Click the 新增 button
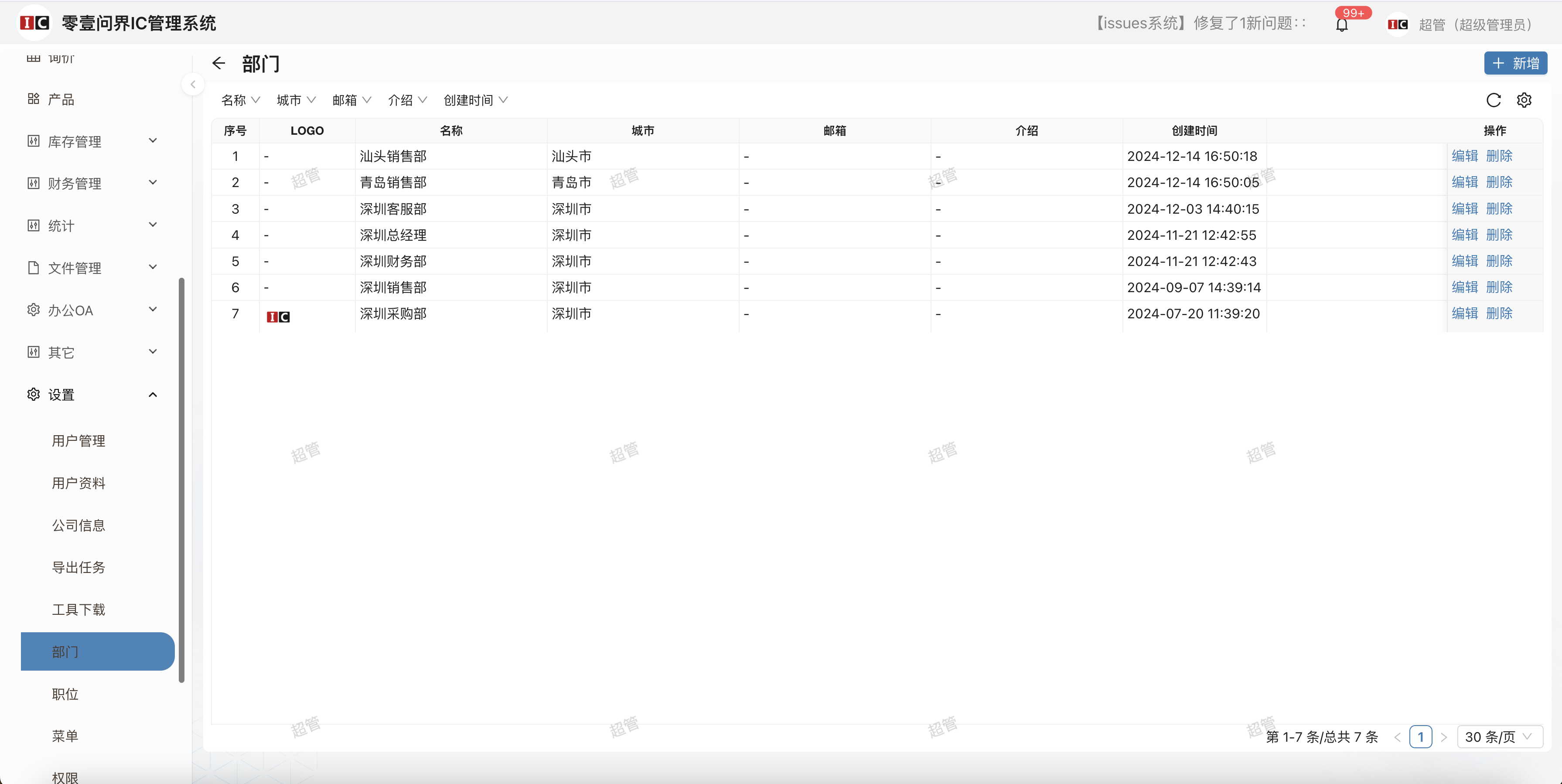Screen dimensions: 1562x784 click(x=1515, y=63)
